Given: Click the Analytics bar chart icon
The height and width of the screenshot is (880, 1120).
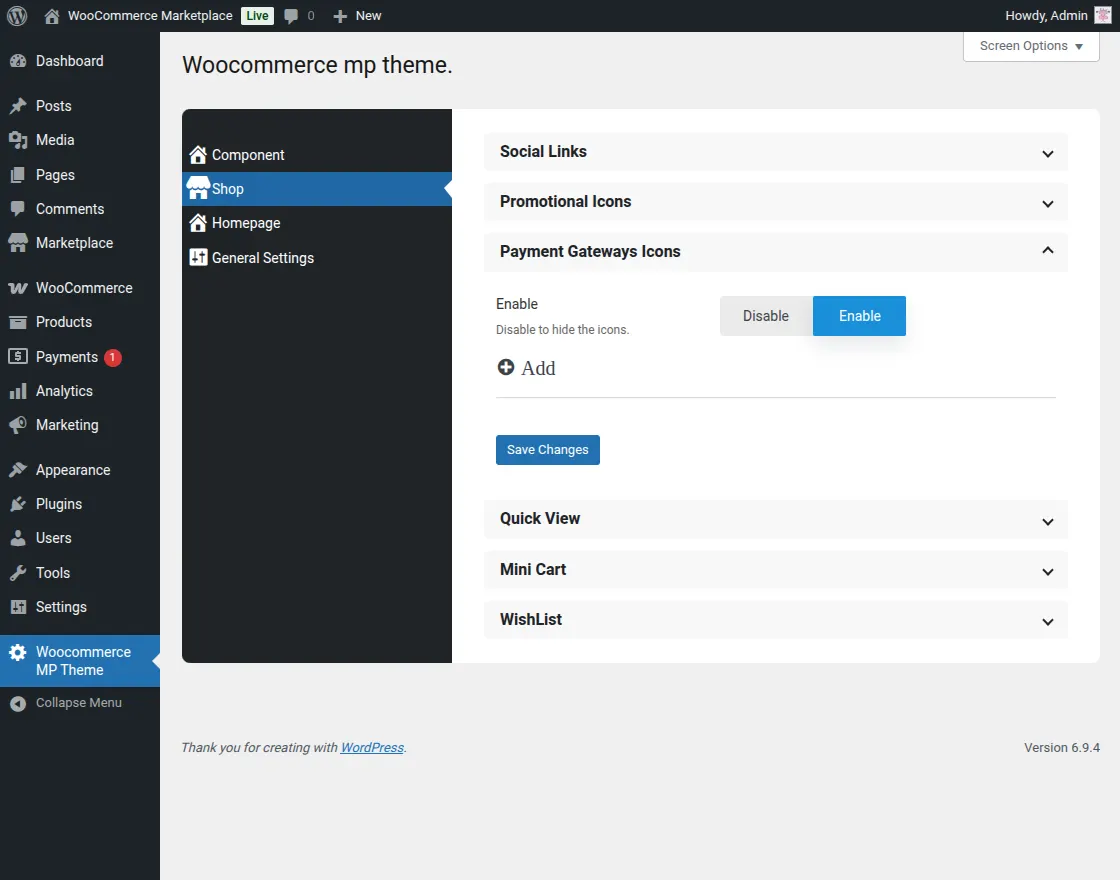Looking at the screenshot, I should point(18,391).
